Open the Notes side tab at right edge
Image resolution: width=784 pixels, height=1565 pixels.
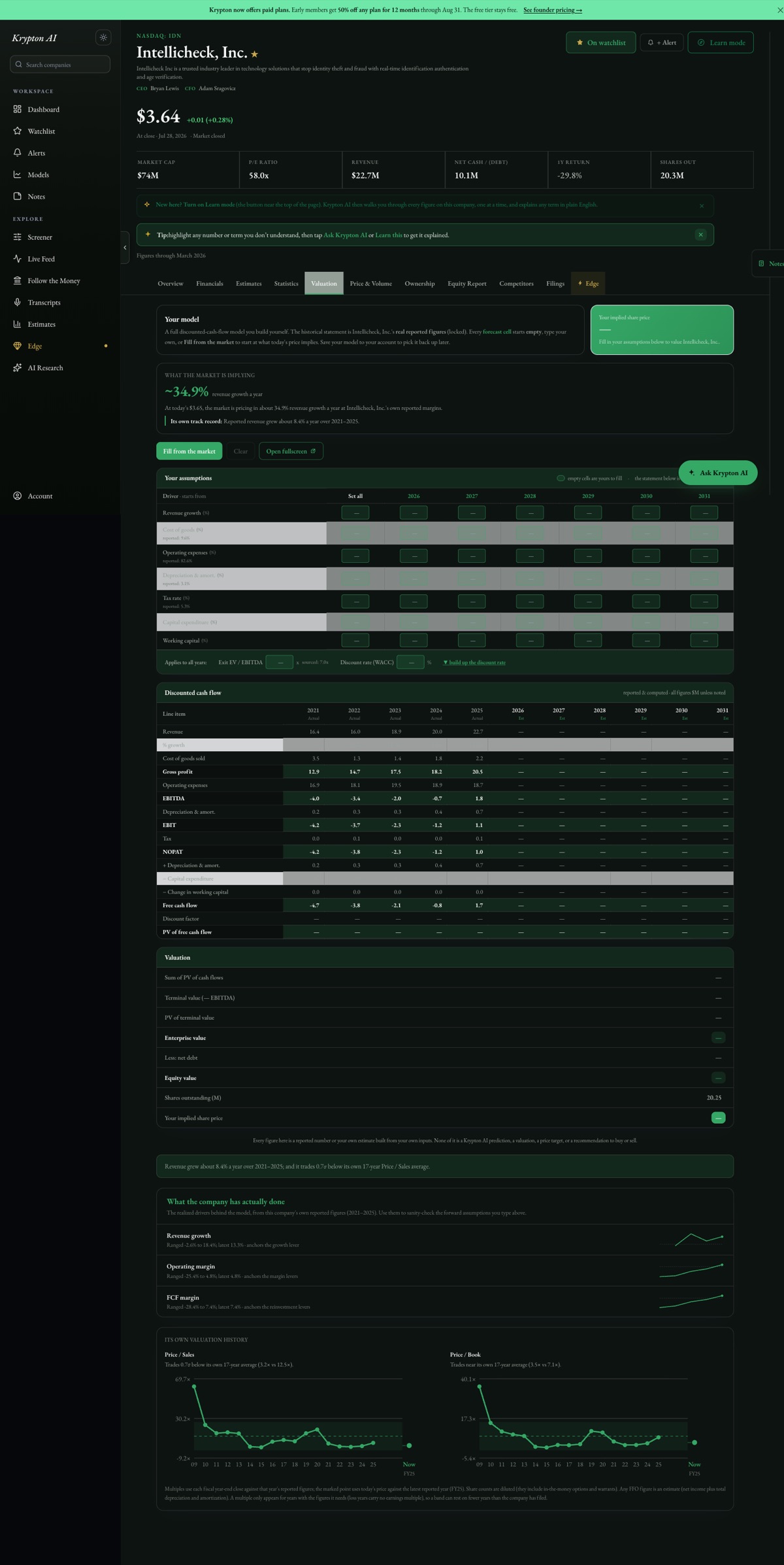769,263
